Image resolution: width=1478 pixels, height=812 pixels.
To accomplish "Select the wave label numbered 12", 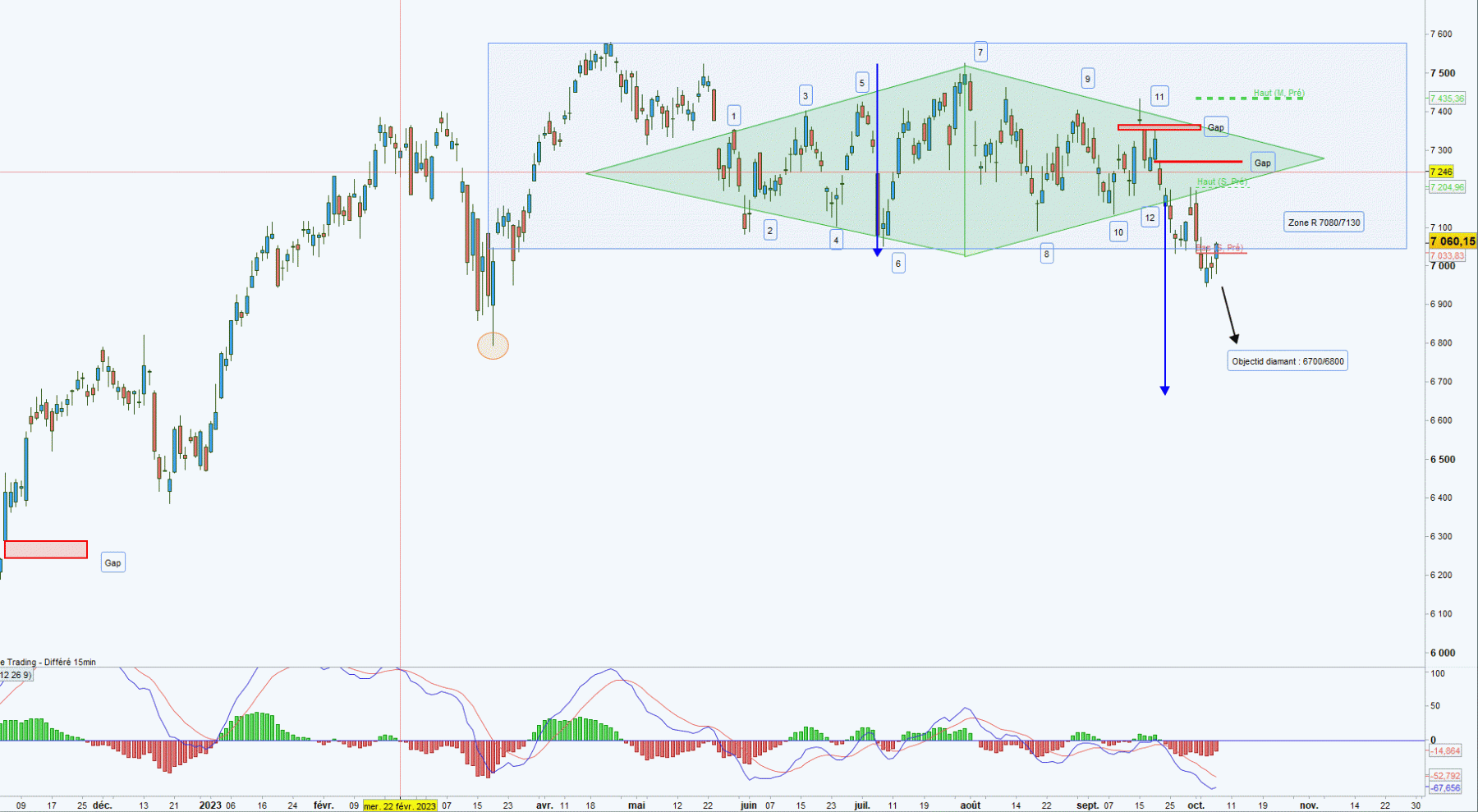I will click(1150, 218).
